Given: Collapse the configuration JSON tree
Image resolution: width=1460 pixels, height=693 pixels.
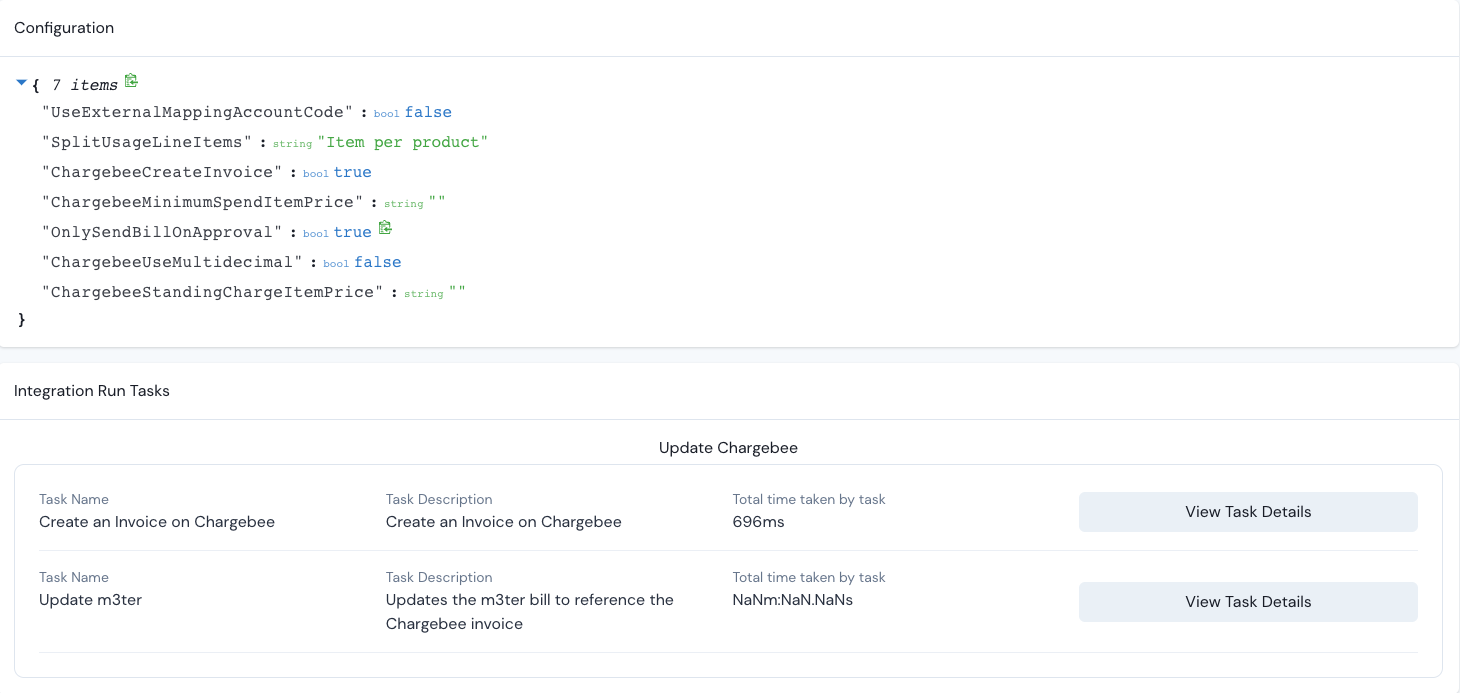Looking at the screenshot, I should (22, 83).
